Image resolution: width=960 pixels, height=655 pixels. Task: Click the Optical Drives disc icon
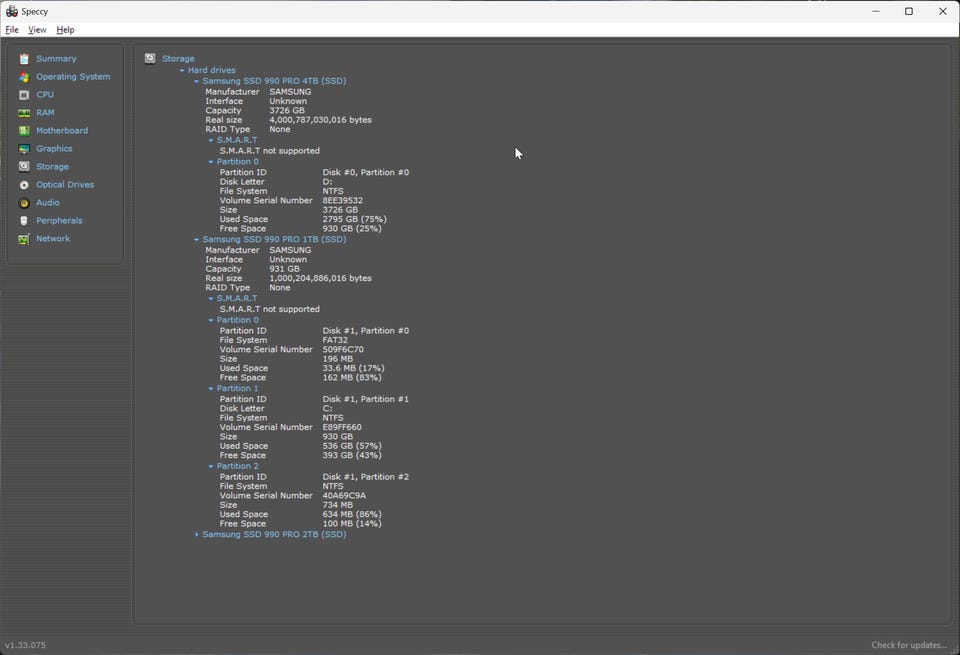tap(24, 185)
